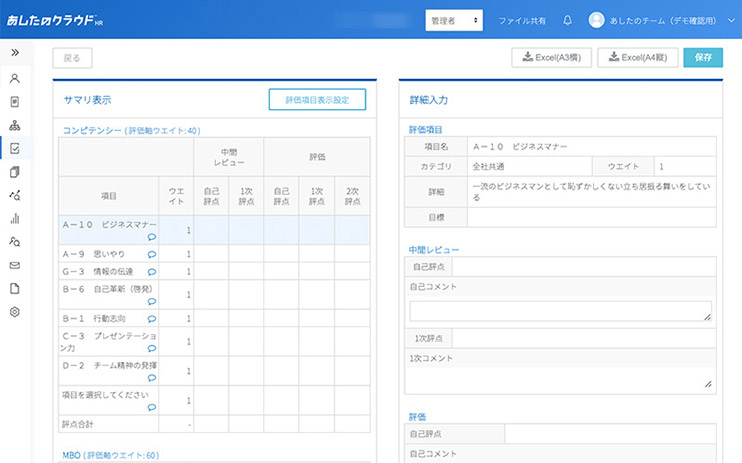The width and height of the screenshot is (742, 463).
Task: Open comment bubble for G-3 情報の伝達
Action: [x=151, y=272]
